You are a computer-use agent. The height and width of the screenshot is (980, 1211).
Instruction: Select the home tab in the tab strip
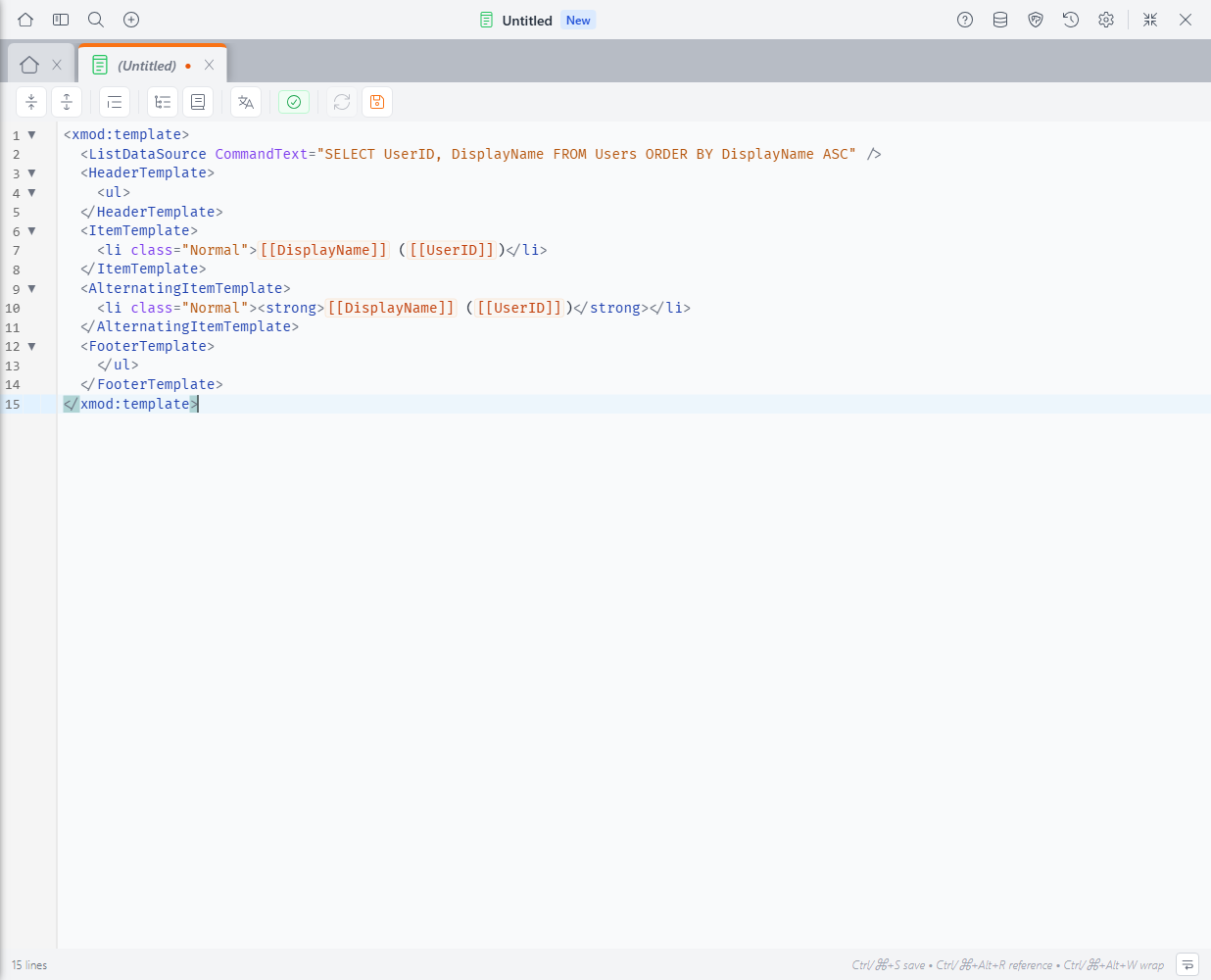(29, 65)
